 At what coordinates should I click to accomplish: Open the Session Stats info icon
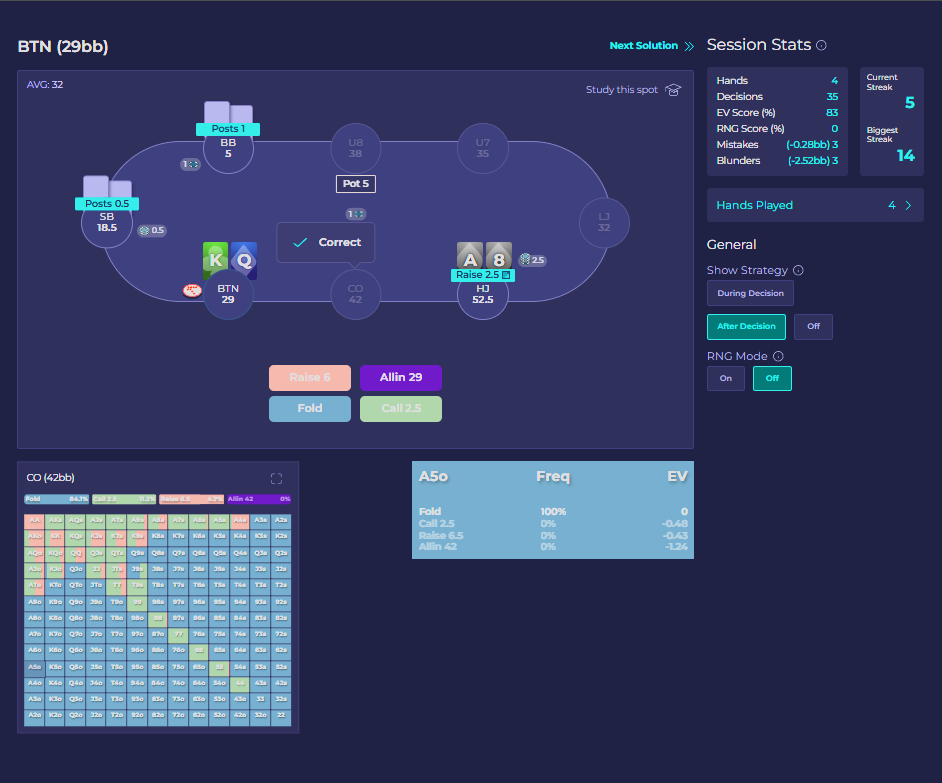coord(821,45)
